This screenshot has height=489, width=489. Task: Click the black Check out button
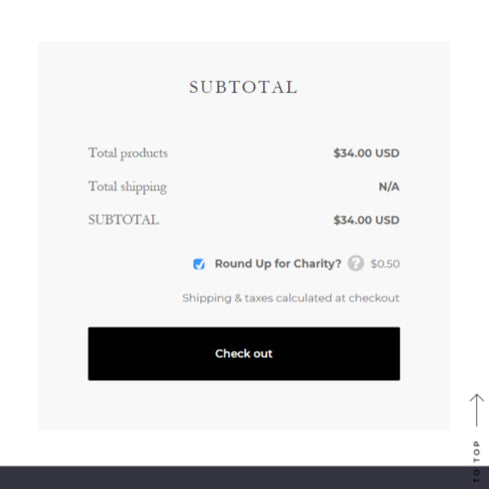(x=244, y=354)
